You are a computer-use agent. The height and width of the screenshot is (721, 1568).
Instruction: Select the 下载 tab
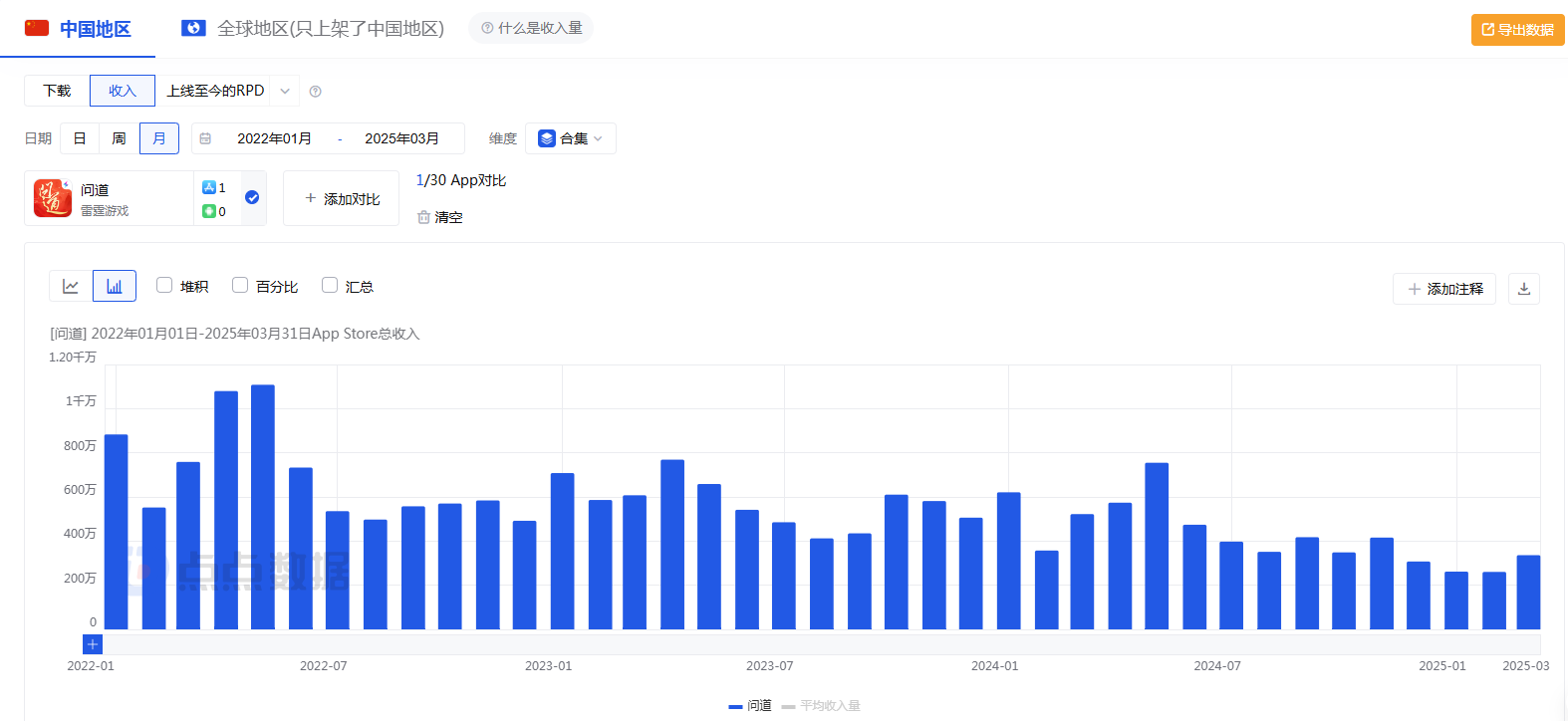point(57,91)
